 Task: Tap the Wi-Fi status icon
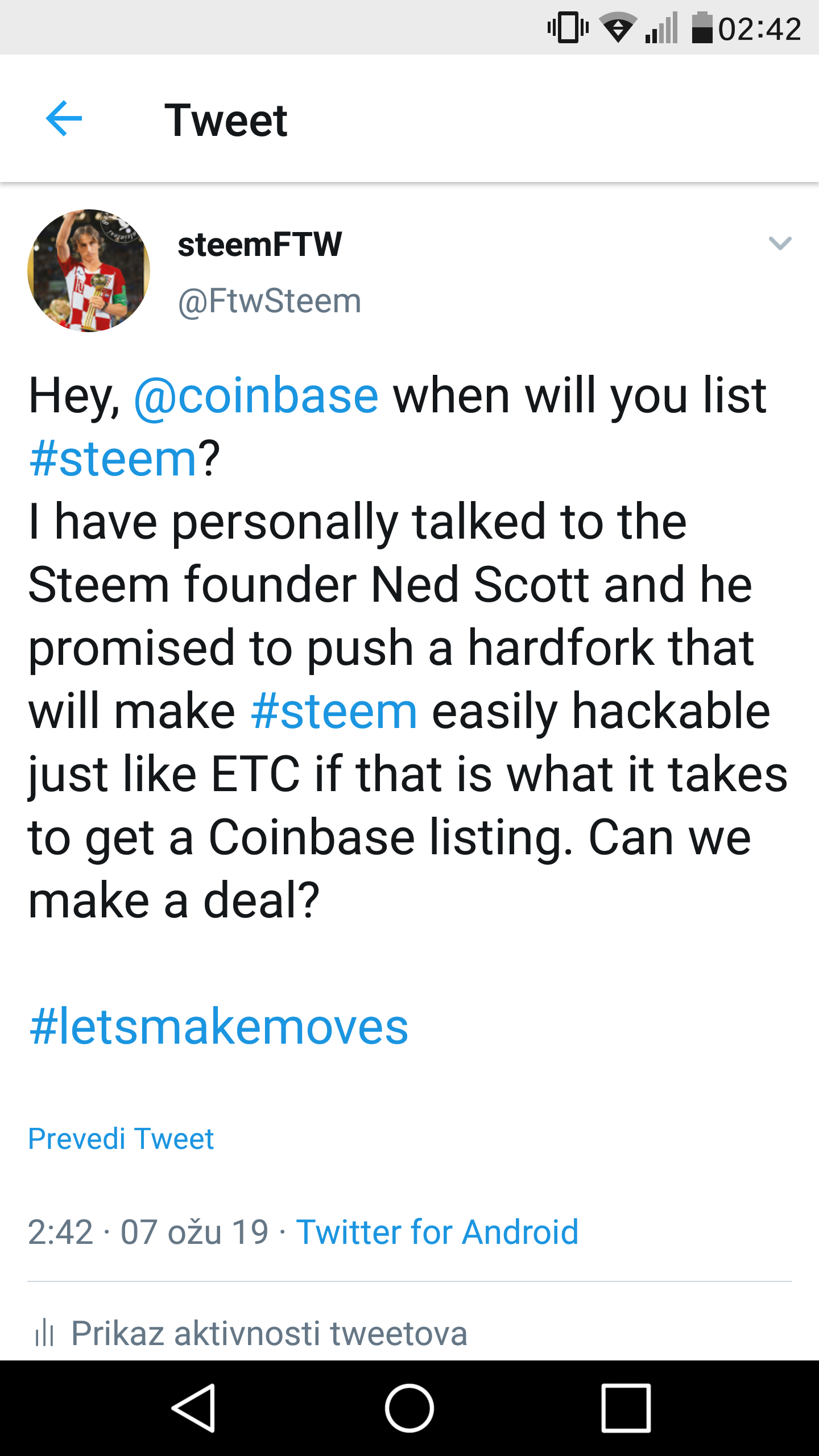pos(618,28)
